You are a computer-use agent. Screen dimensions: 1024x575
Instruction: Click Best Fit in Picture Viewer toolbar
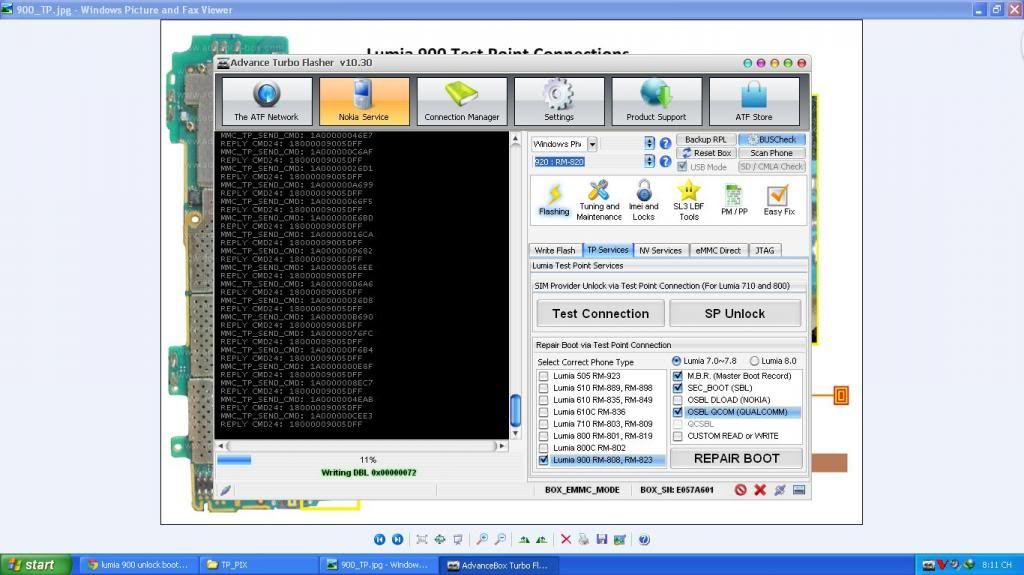[422, 539]
